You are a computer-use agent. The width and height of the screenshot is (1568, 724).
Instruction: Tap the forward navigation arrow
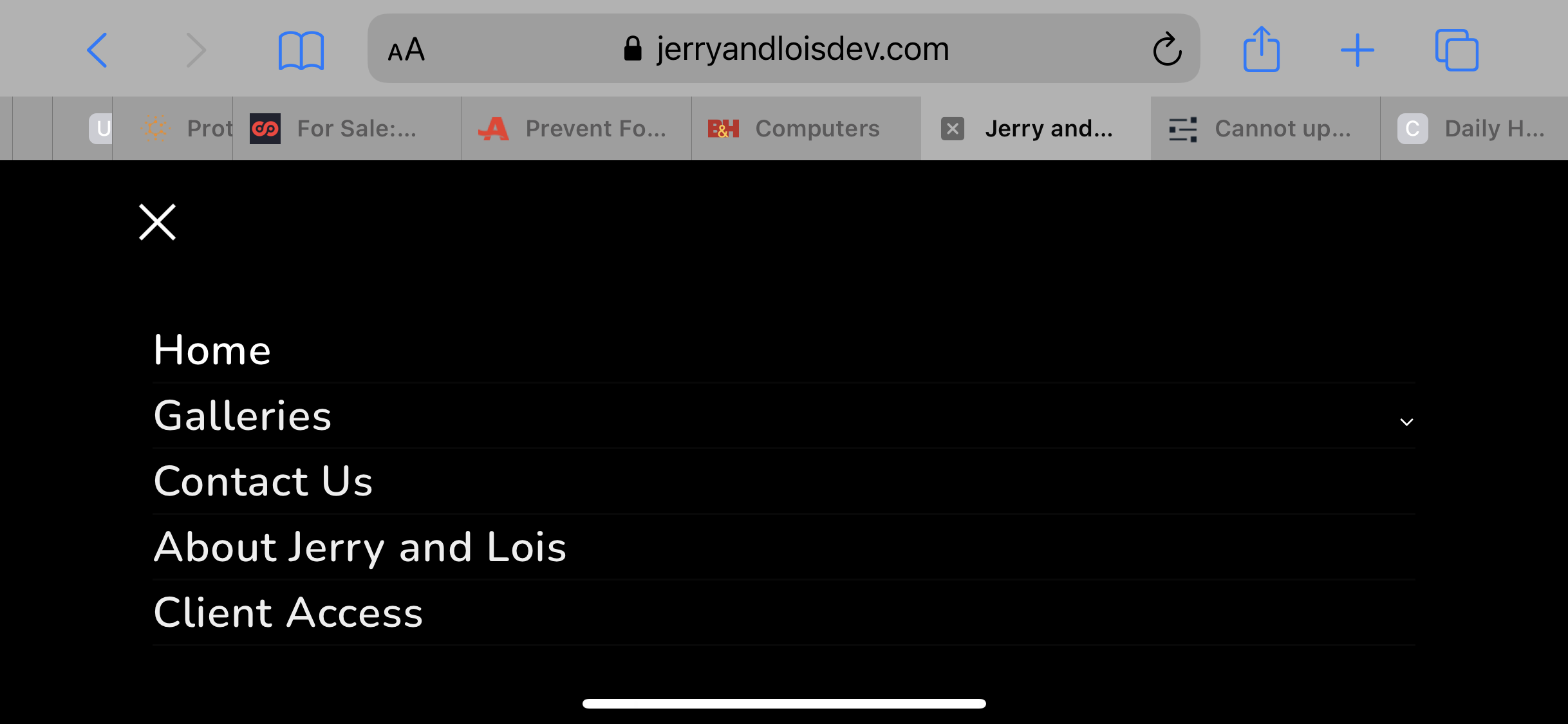click(x=196, y=50)
